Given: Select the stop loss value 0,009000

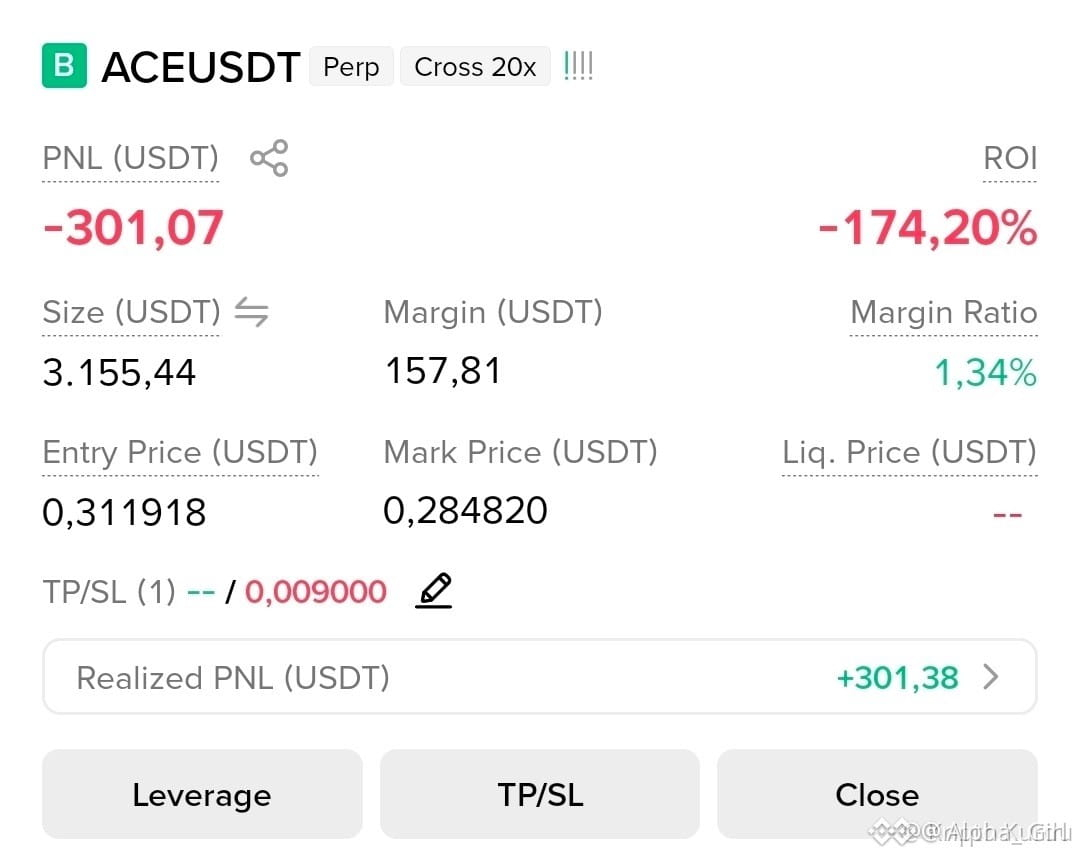Looking at the screenshot, I should point(315,592).
